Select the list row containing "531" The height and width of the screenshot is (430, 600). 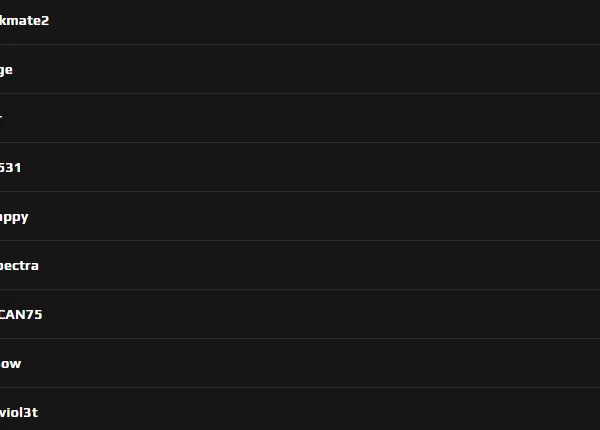(x=300, y=167)
